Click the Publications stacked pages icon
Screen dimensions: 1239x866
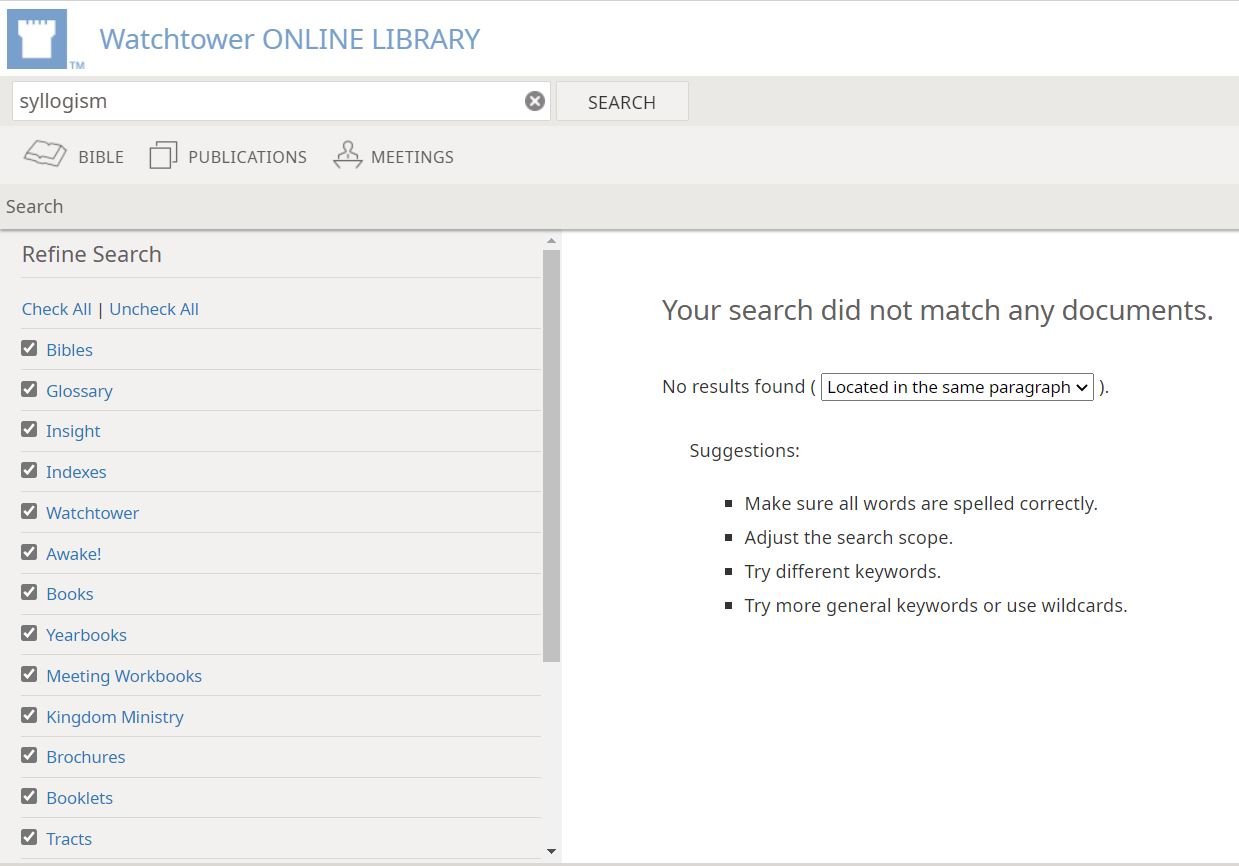point(163,155)
